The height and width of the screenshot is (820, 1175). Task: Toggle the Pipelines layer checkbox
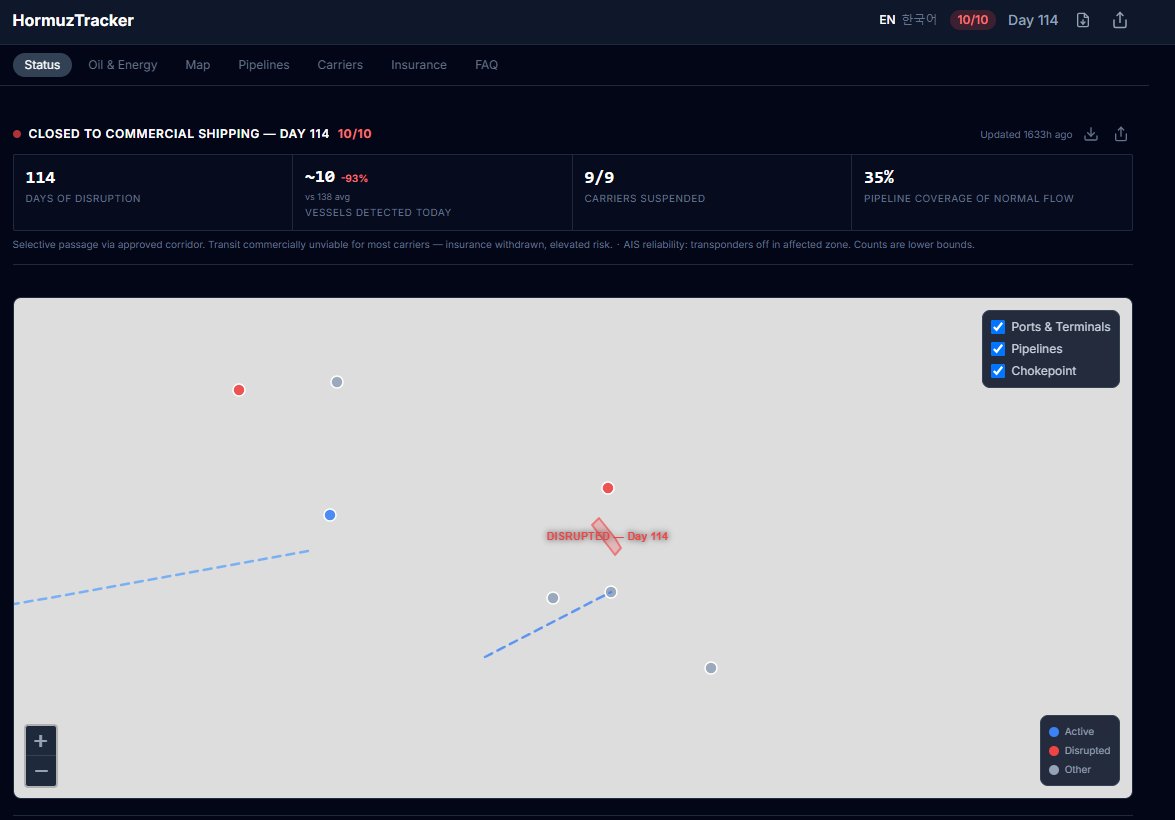coord(998,349)
